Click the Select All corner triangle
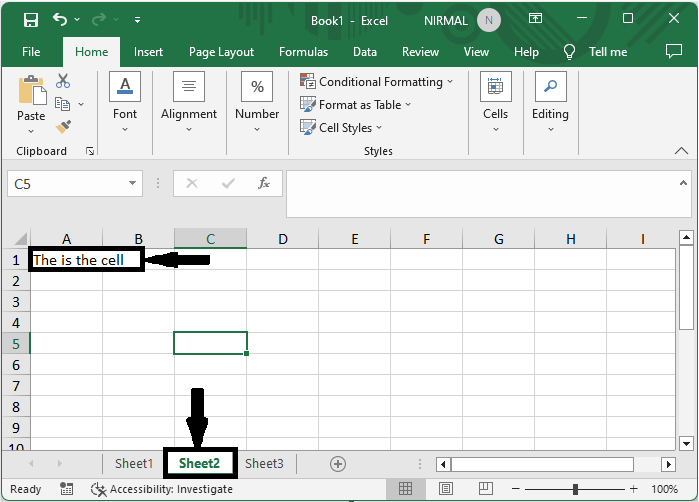 pos(20,239)
